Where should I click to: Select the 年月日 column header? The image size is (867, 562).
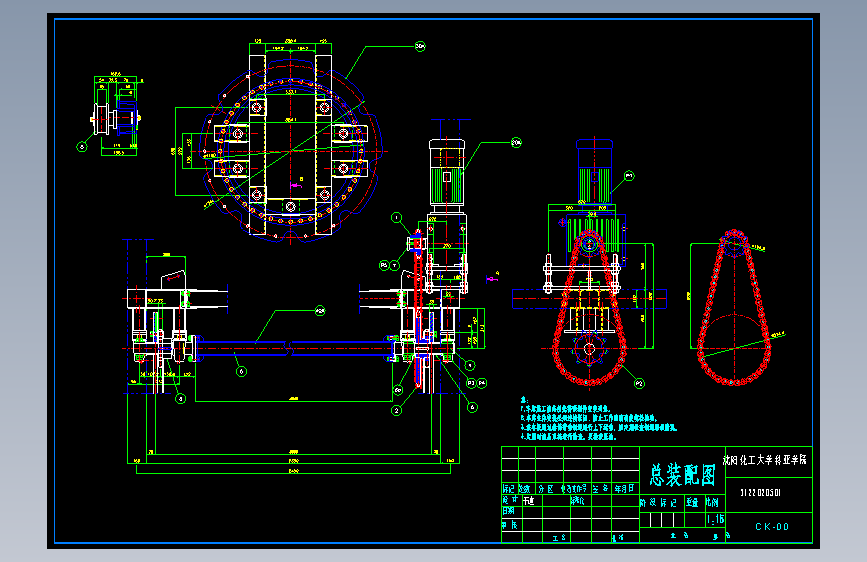[x=624, y=489]
